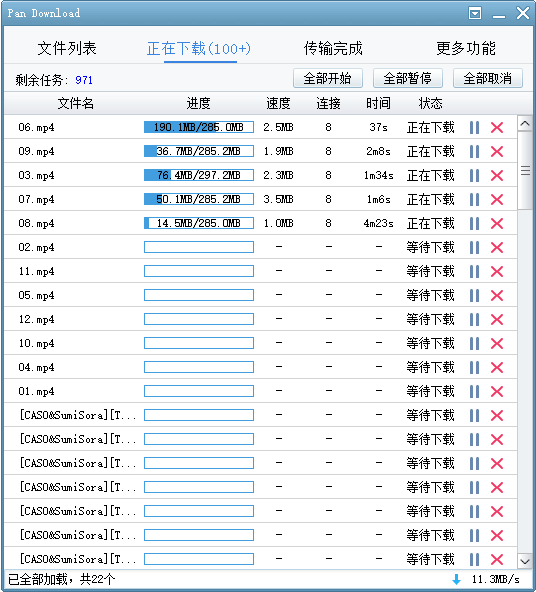
Task: Remove the waiting 12.mp4 task
Action: (x=497, y=319)
